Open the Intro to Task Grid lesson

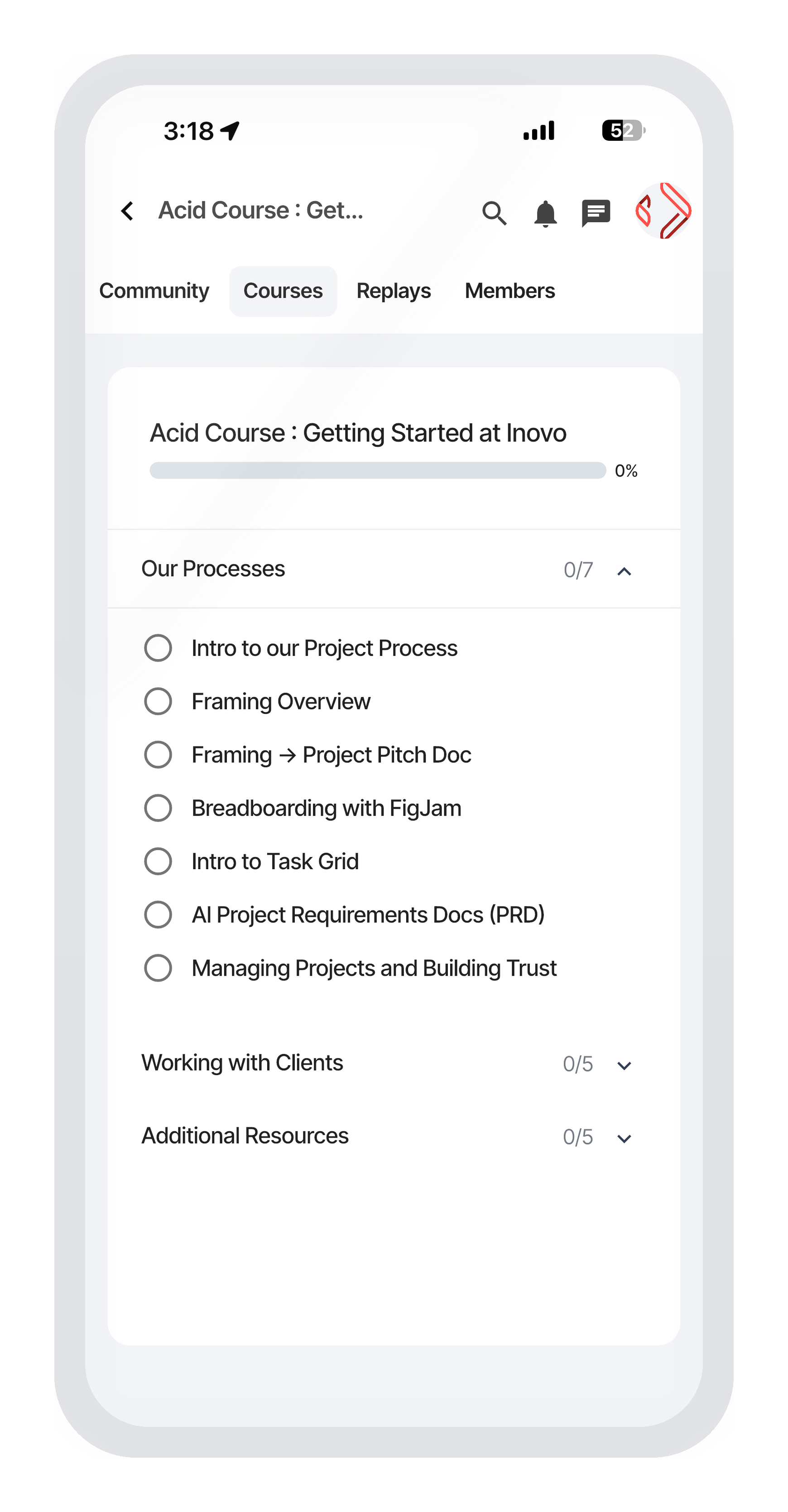pyautogui.click(x=275, y=861)
